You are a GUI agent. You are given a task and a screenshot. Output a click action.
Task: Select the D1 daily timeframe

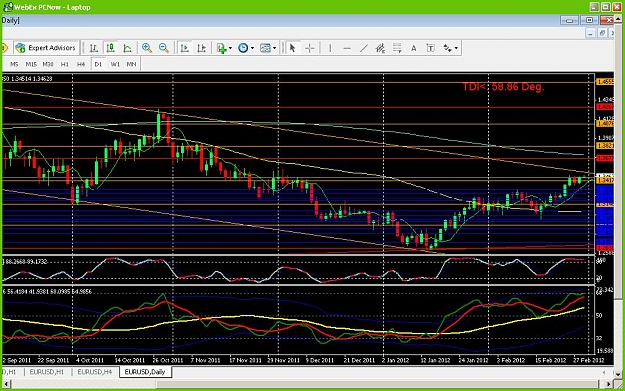tap(98, 64)
